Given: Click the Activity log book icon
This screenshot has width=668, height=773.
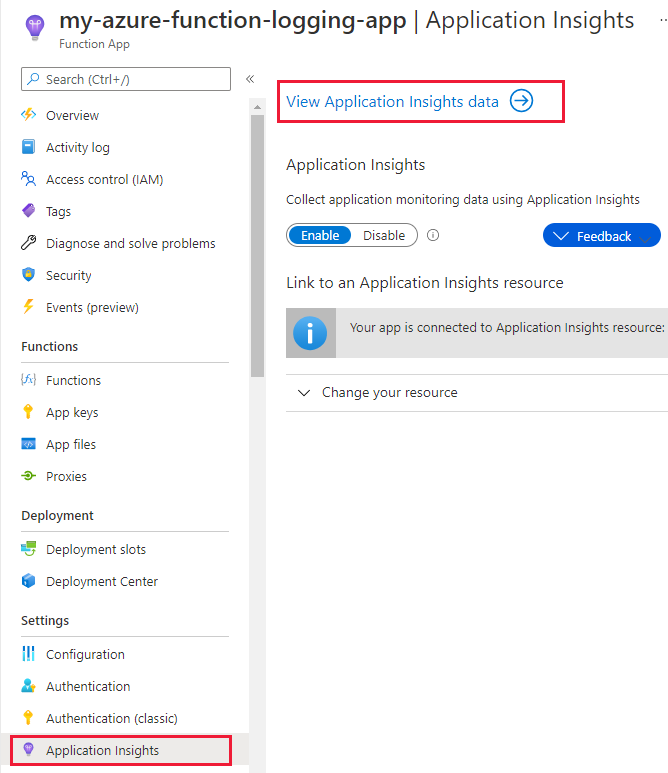Looking at the screenshot, I should point(29,147).
